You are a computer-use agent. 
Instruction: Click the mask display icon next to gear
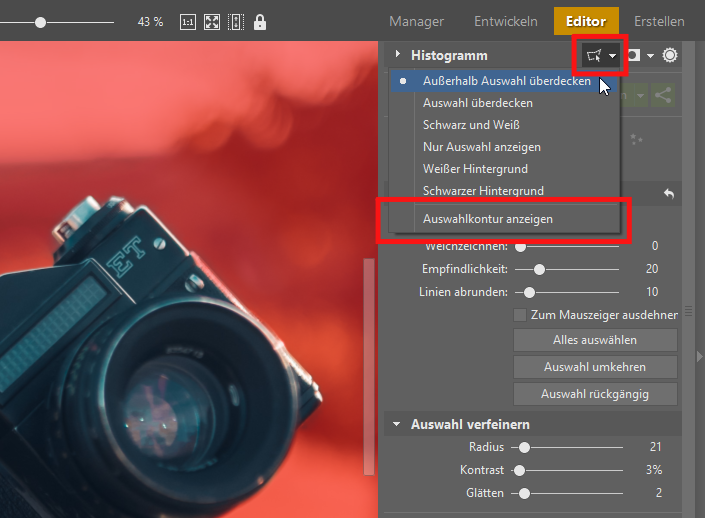click(635, 56)
